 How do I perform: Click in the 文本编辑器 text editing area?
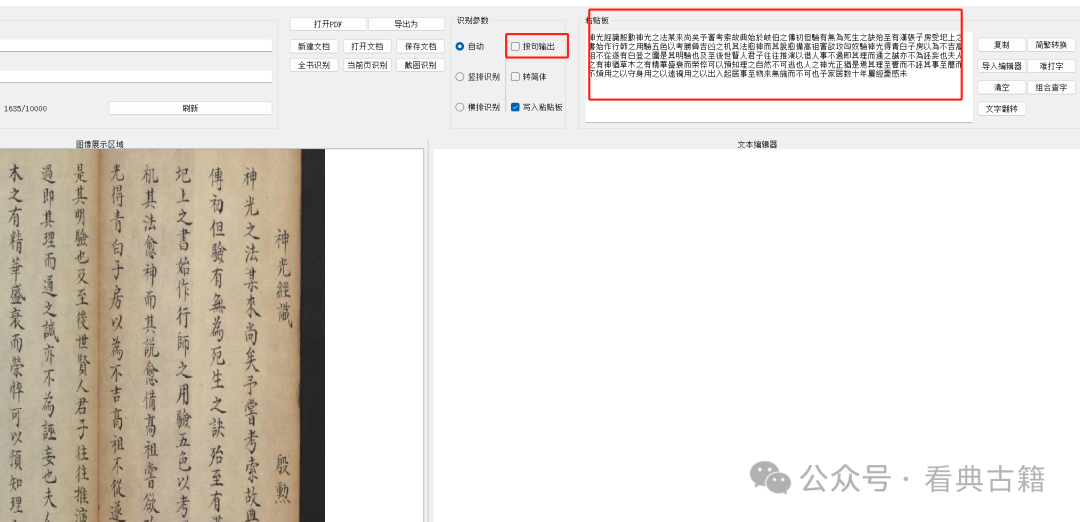[756, 335]
